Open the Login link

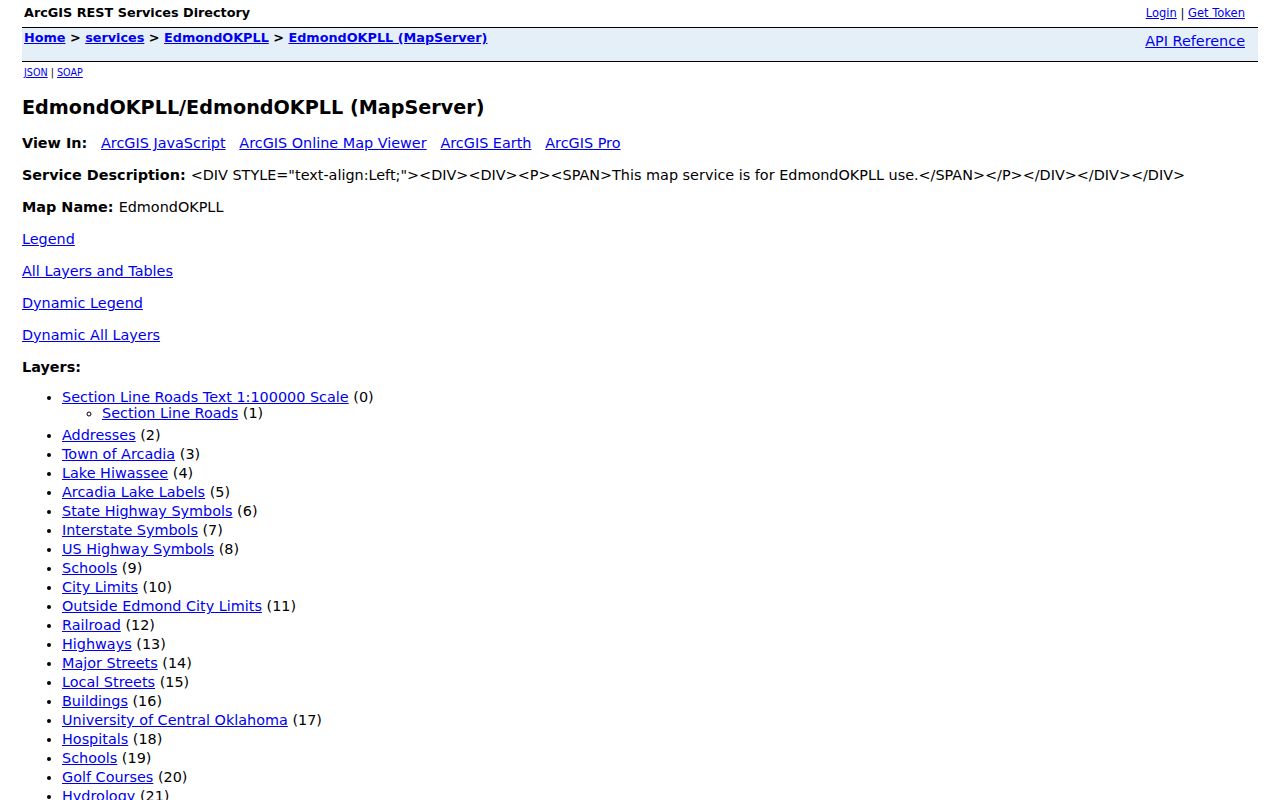1161,13
